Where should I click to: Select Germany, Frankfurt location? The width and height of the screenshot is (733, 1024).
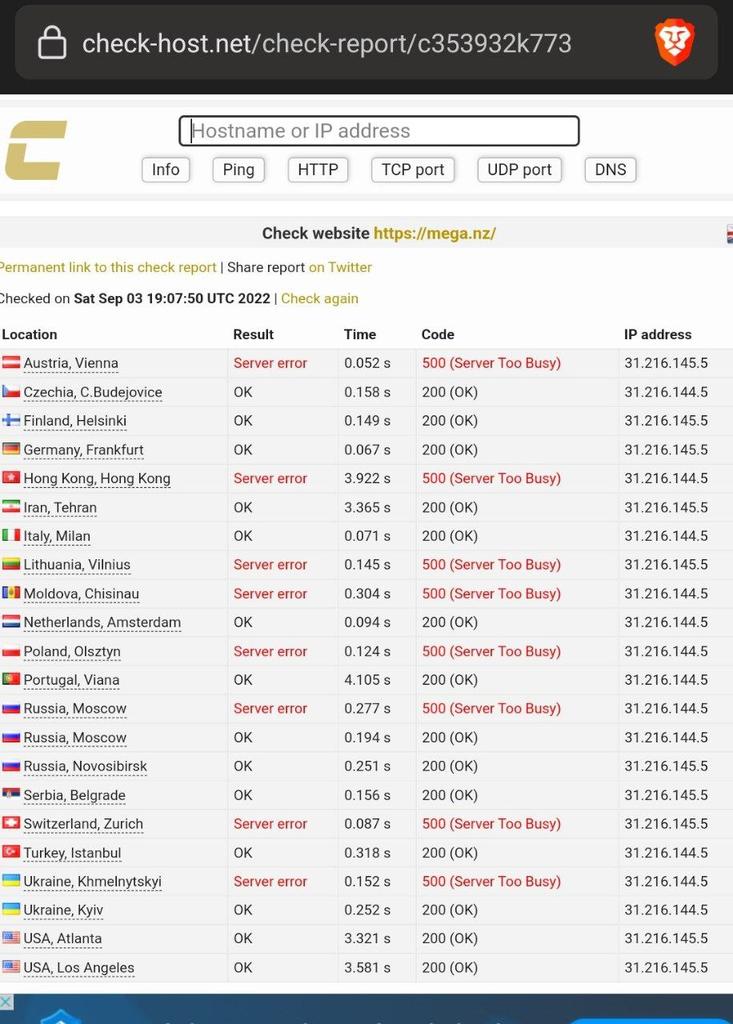tap(84, 450)
